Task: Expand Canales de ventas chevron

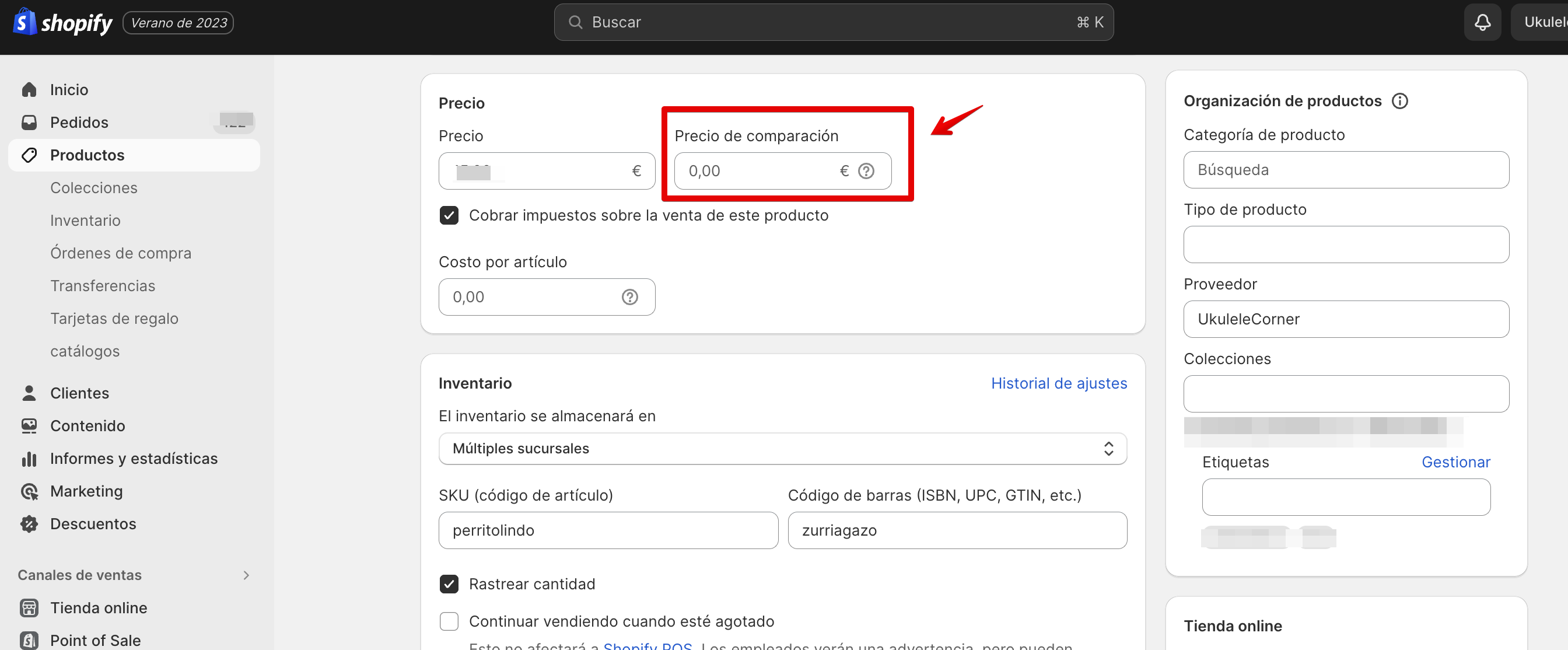Action: click(246, 575)
